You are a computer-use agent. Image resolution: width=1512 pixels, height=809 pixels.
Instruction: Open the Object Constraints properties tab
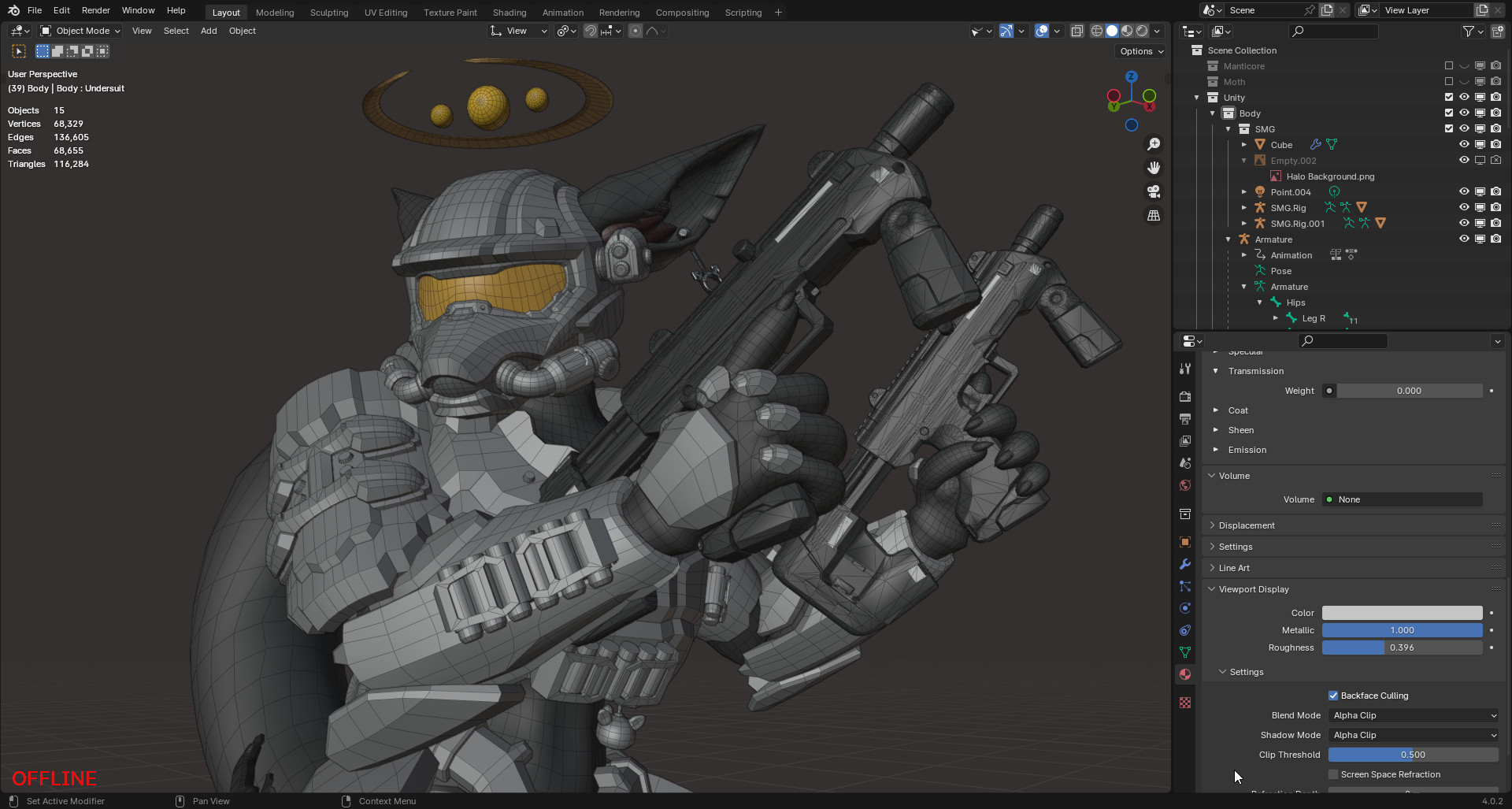[1185, 630]
